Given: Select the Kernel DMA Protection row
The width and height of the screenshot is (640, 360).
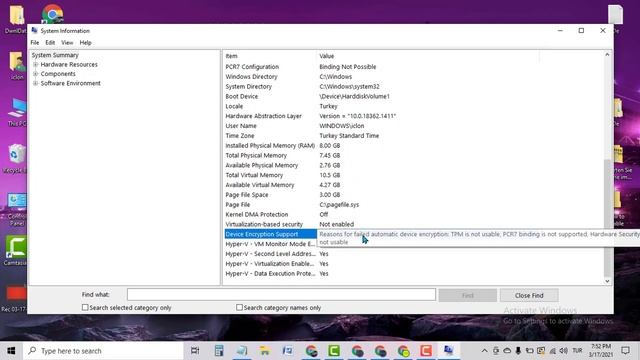Looking at the screenshot, I should [x=413, y=214].
